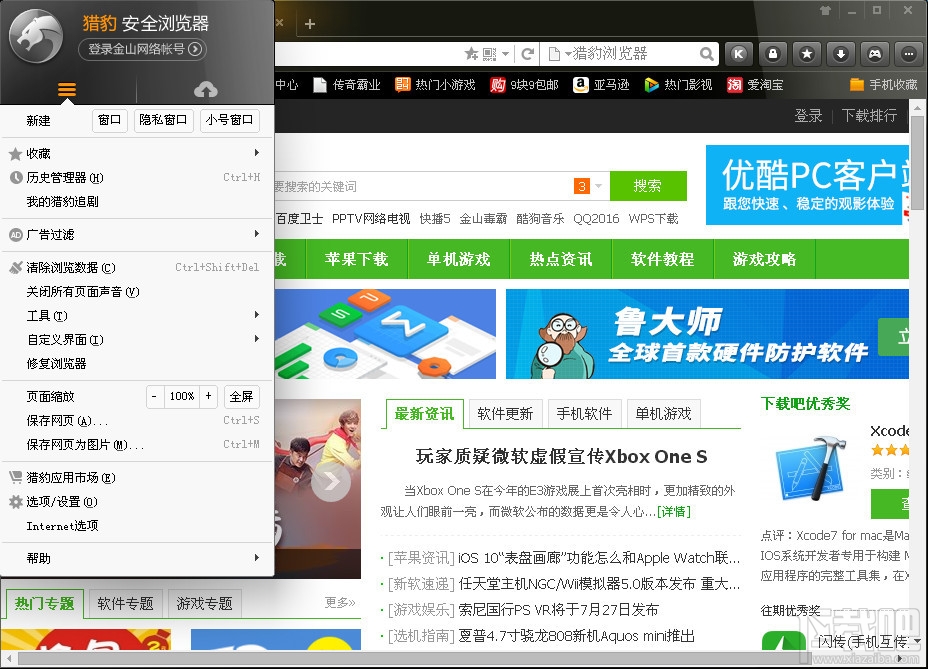Click the green 搜索 search button
The height and width of the screenshot is (669, 928).
click(x=648, y=186)
